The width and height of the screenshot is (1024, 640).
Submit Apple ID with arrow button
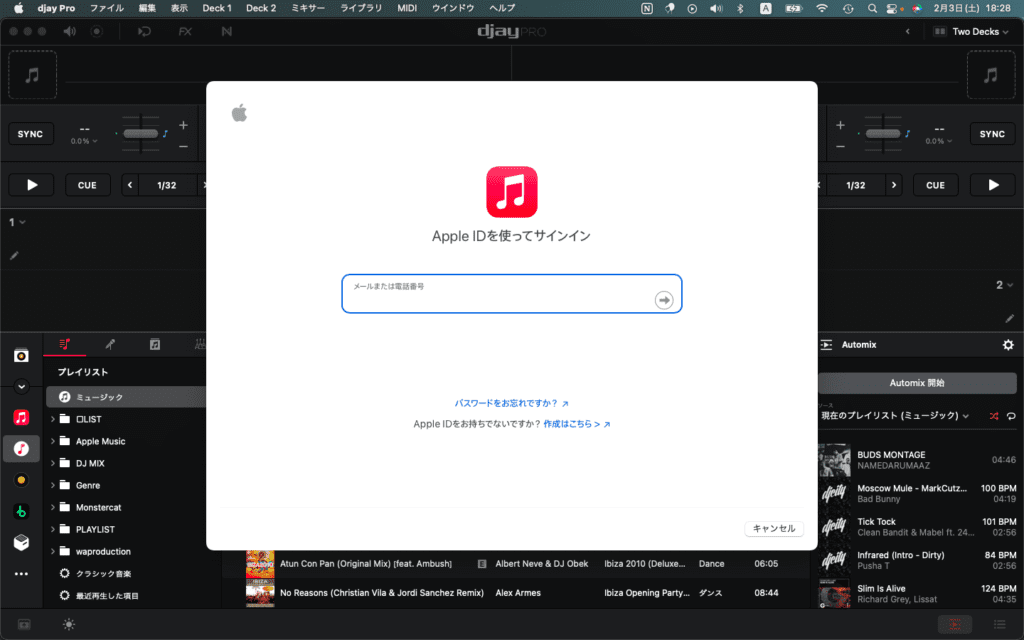(664, 300)
